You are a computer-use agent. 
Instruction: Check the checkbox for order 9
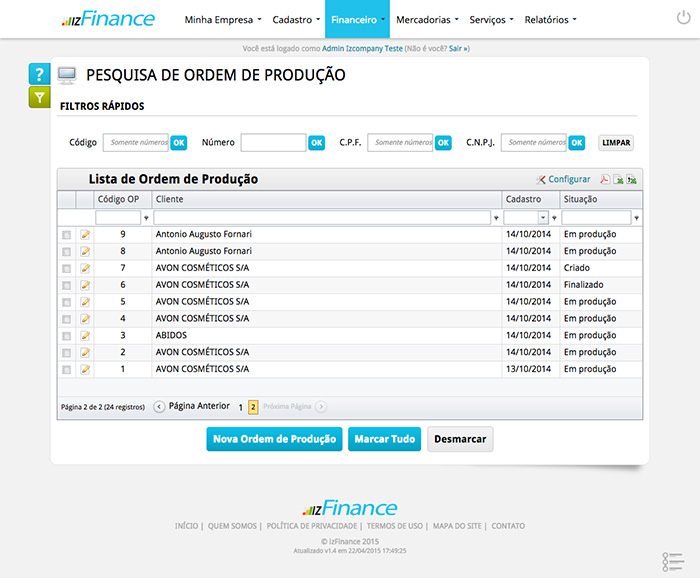click(67, 235)
